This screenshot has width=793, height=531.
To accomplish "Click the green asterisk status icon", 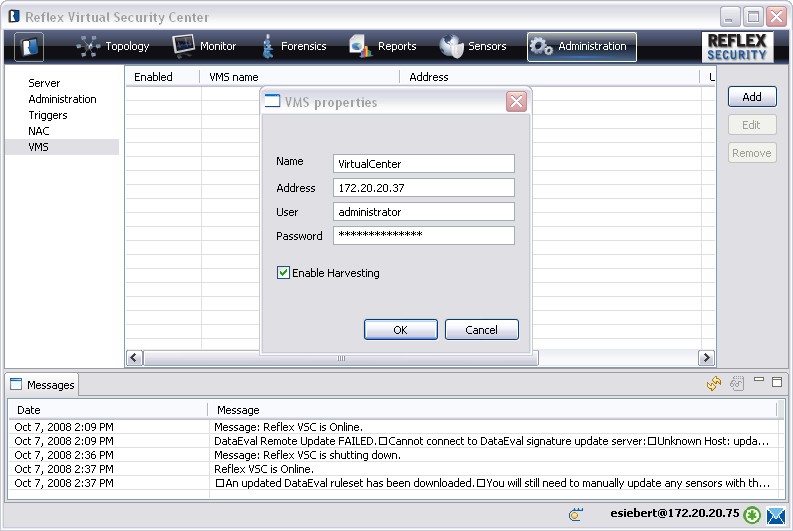I will (752, 514).
